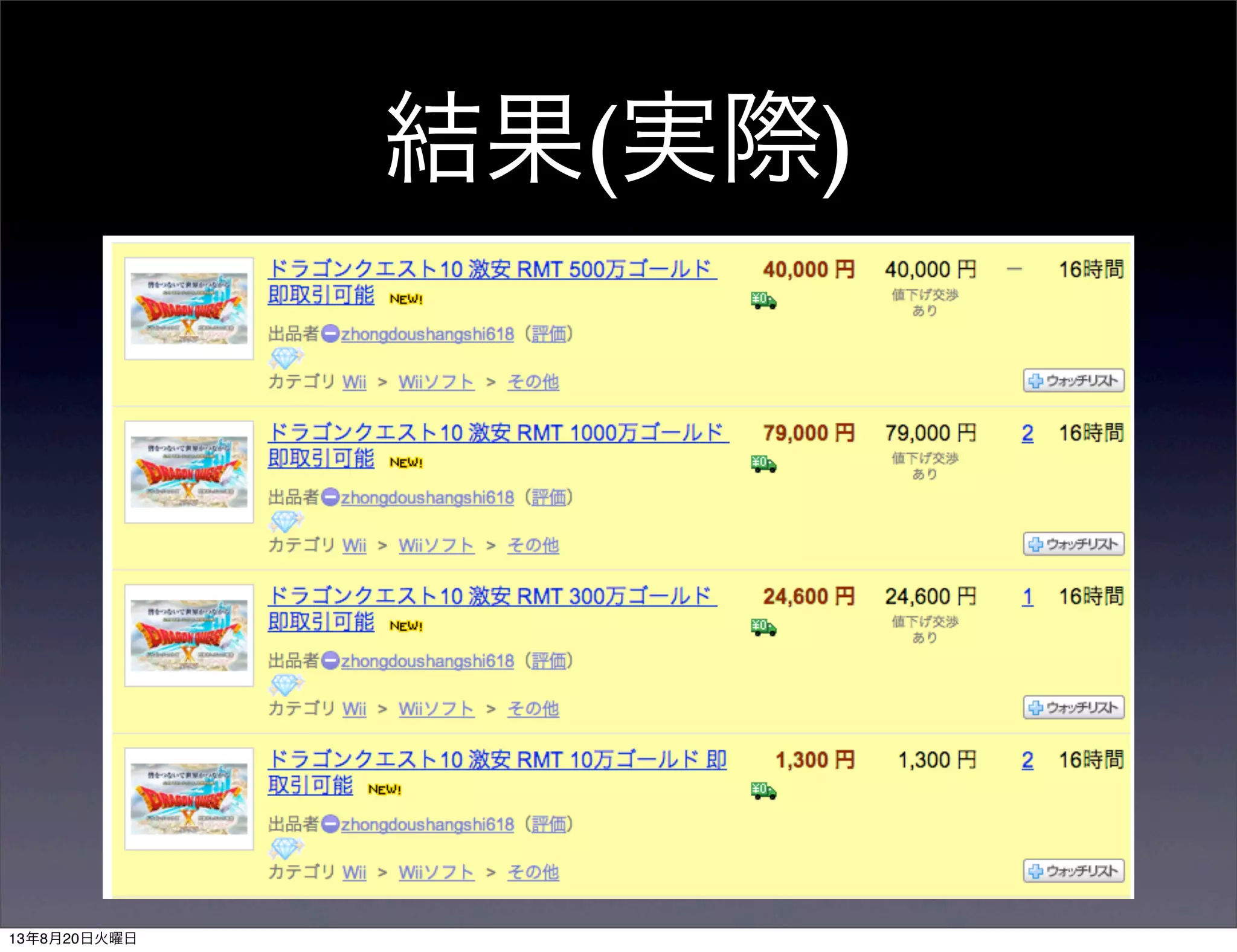1237x952 pixels.
Task: Open seller zhongdoushangshi618 in 10万 listing
Action: point(427,825)
